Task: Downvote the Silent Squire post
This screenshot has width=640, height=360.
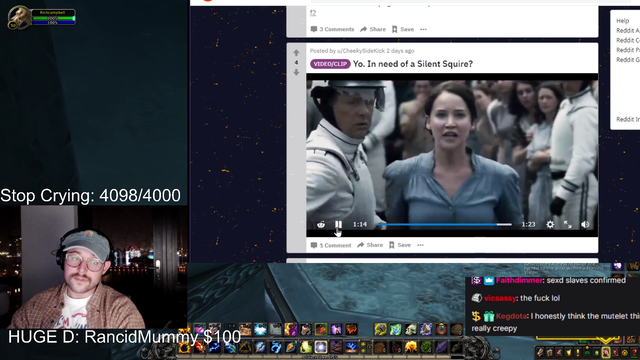Action: click(296, 72)
